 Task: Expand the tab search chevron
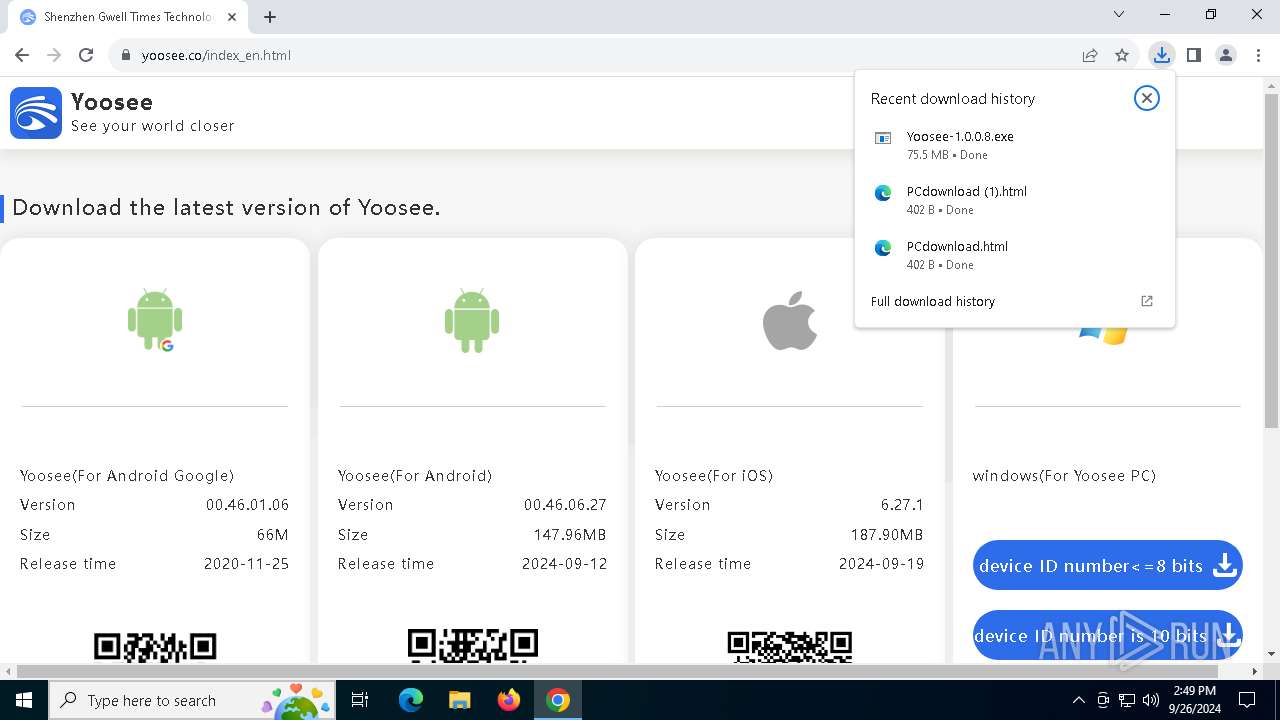click(1119, 14)
